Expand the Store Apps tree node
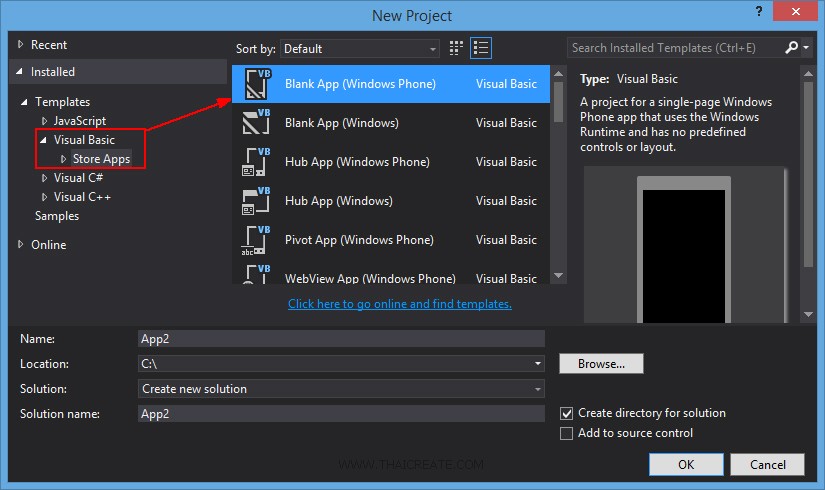 pos(64,159)
